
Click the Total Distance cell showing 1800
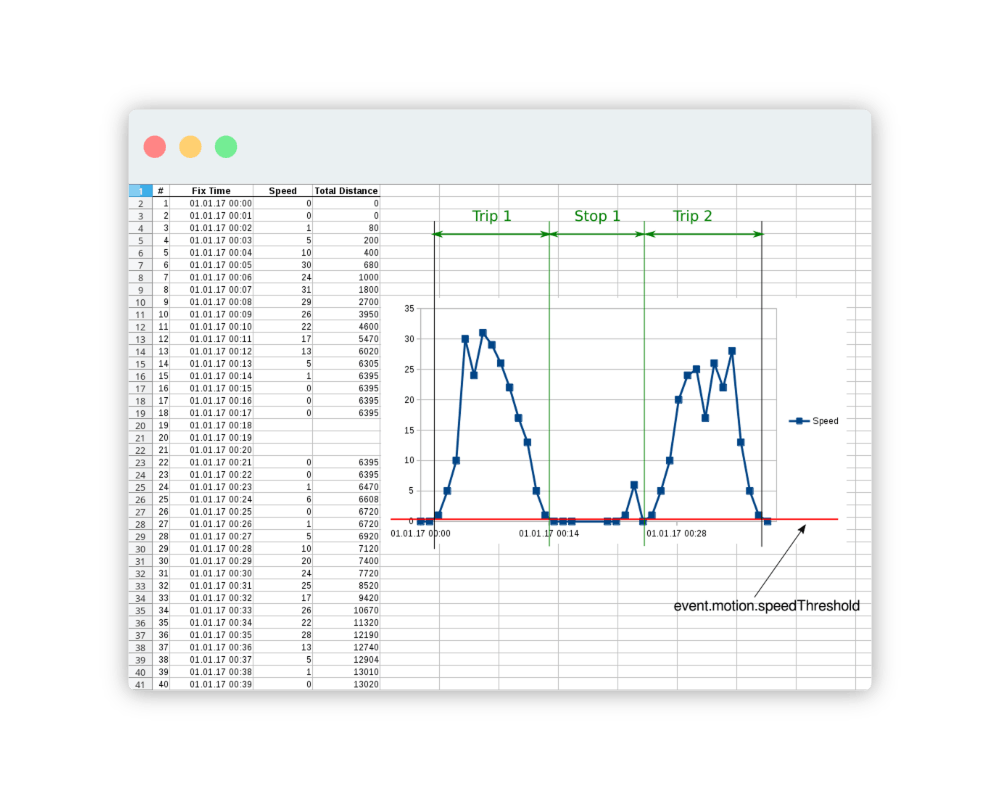pos(346,289)
